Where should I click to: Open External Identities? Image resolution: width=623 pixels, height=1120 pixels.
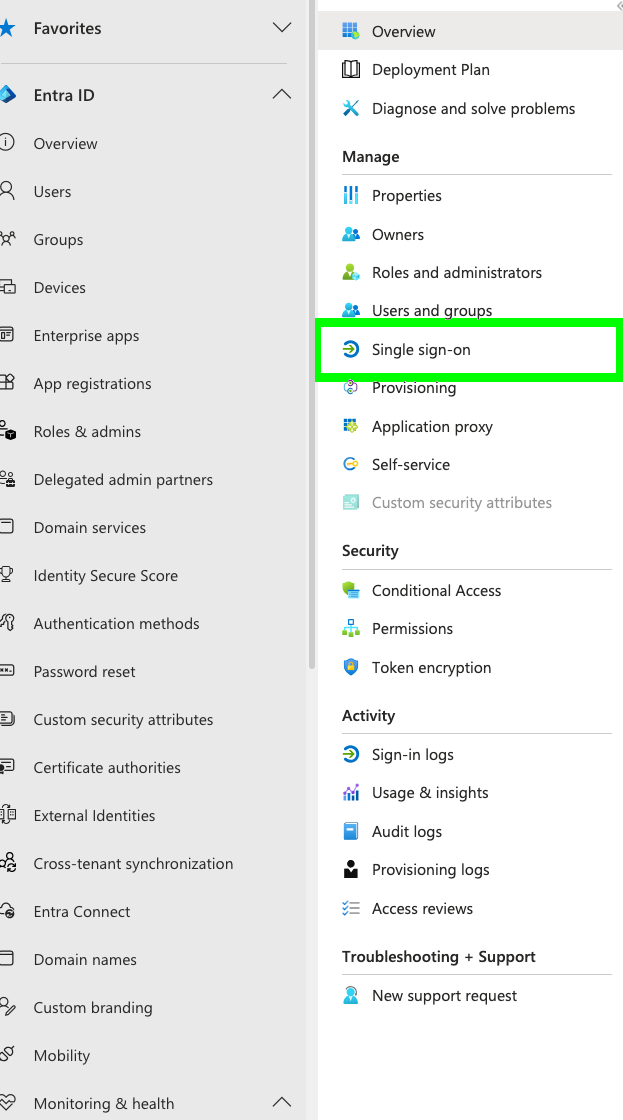click(x=94, y=815)
